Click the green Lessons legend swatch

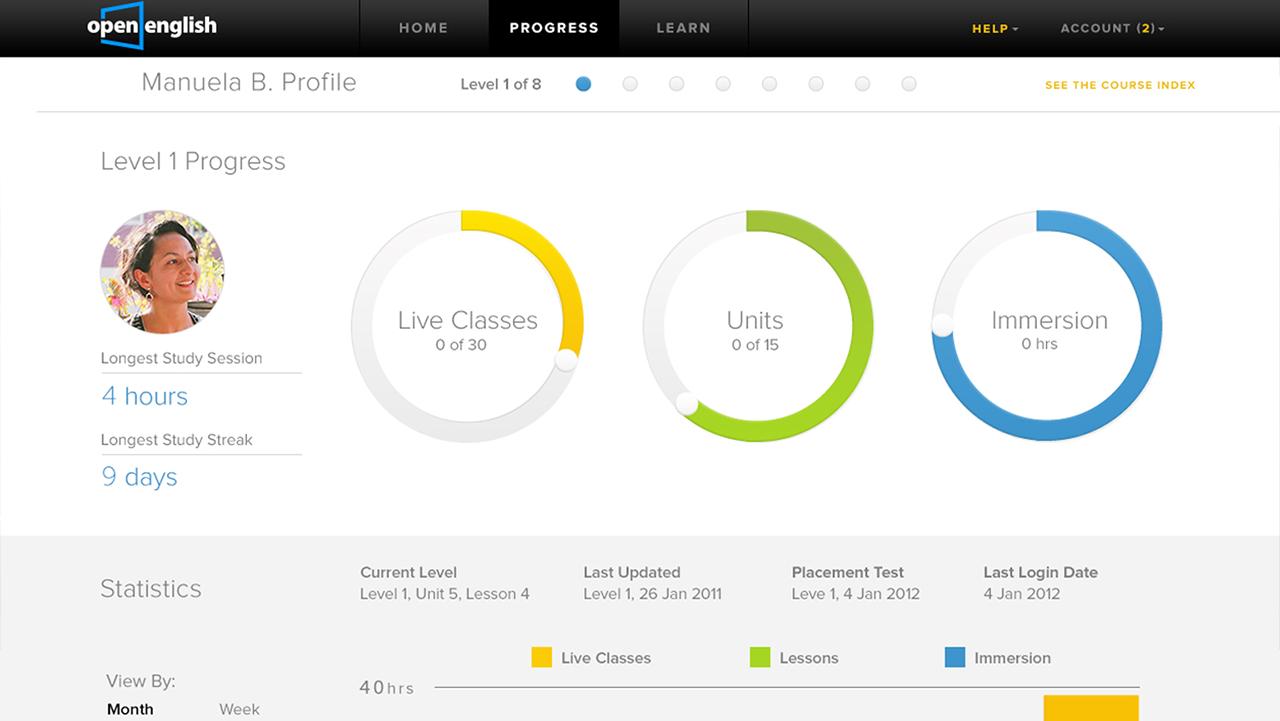click(x=760, y=657)
